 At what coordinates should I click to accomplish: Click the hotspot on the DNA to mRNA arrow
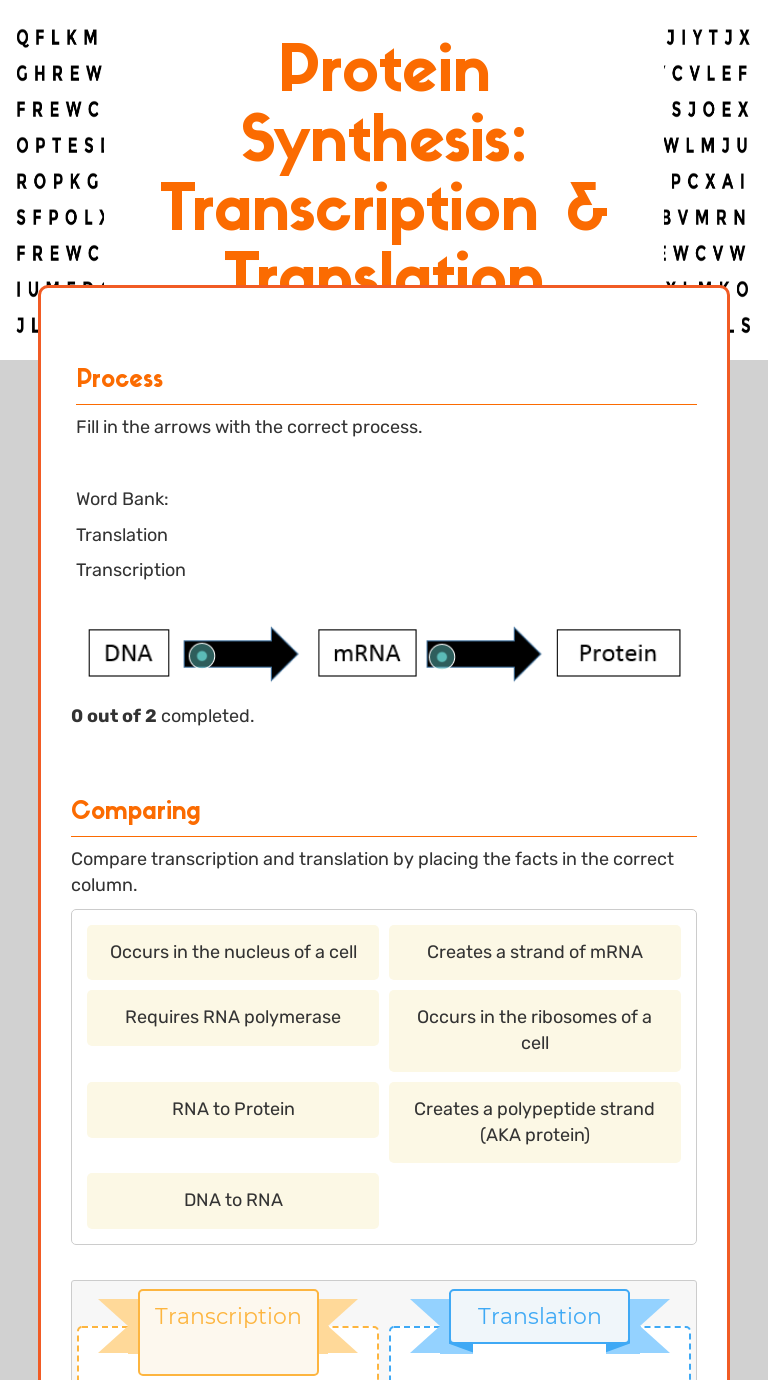[201, 656]
